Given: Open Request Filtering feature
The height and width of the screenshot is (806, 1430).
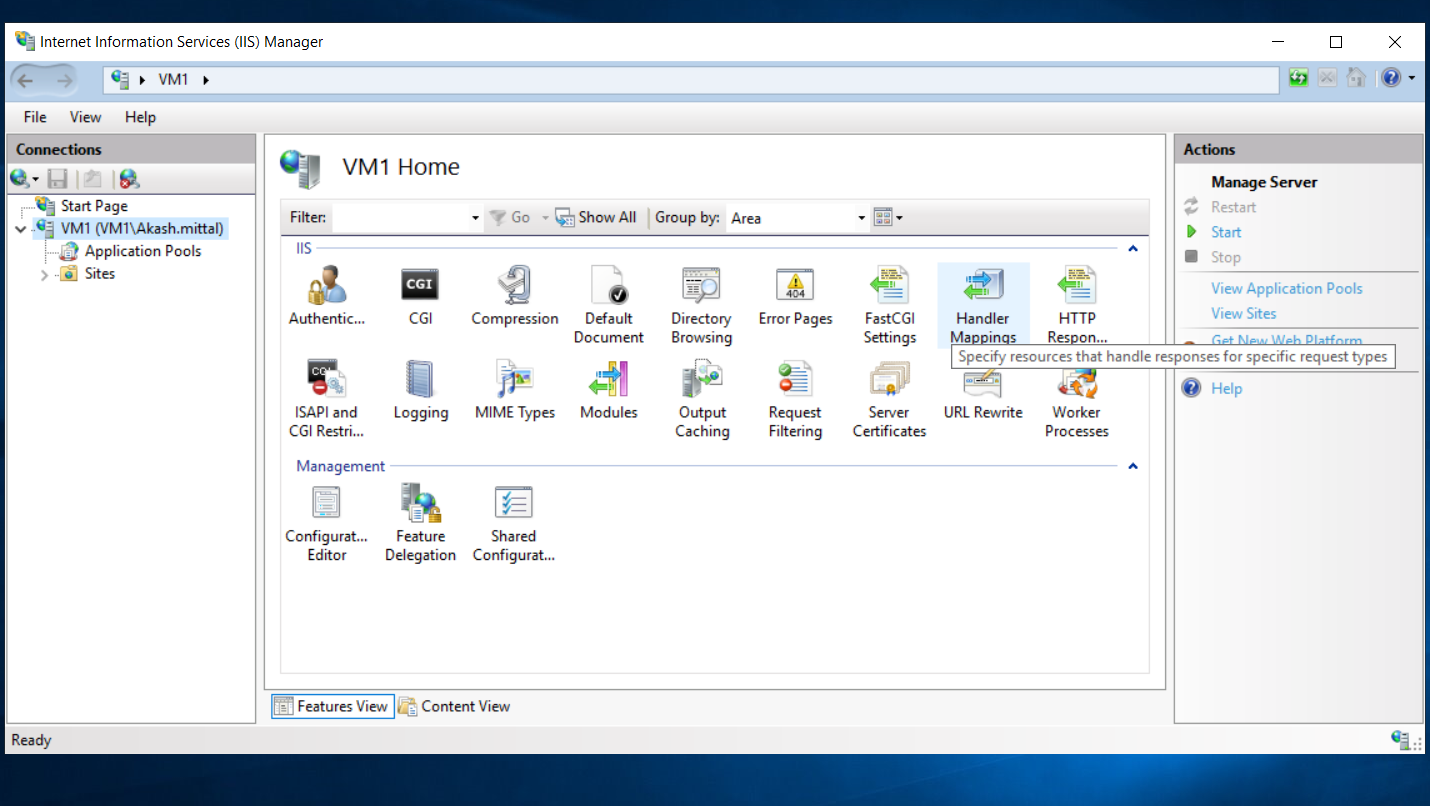Looking at the screenshot, I should pos(795,399).
